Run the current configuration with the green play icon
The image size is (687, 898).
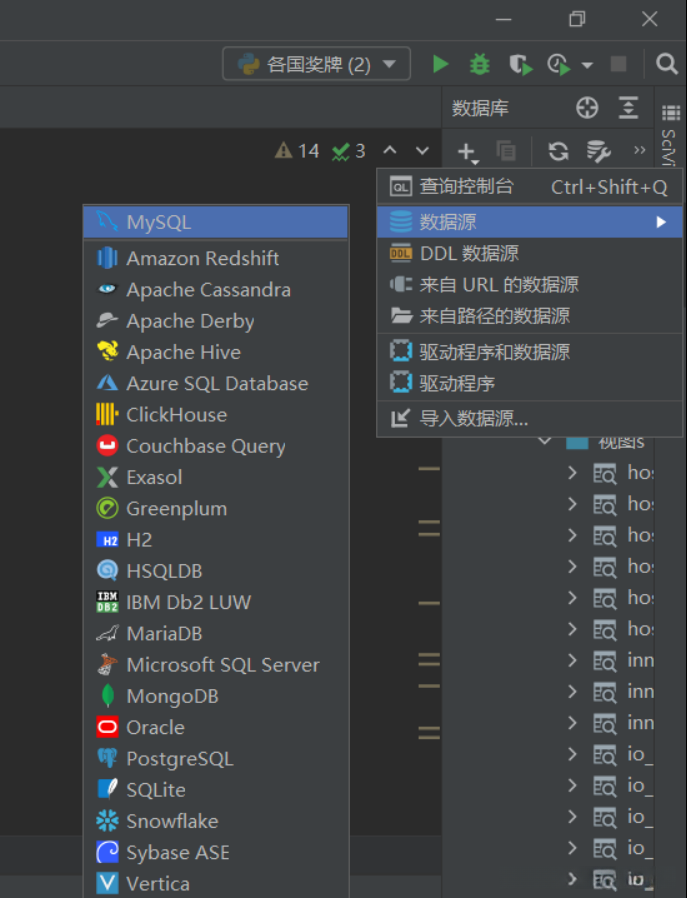click(x=440, y=65)
